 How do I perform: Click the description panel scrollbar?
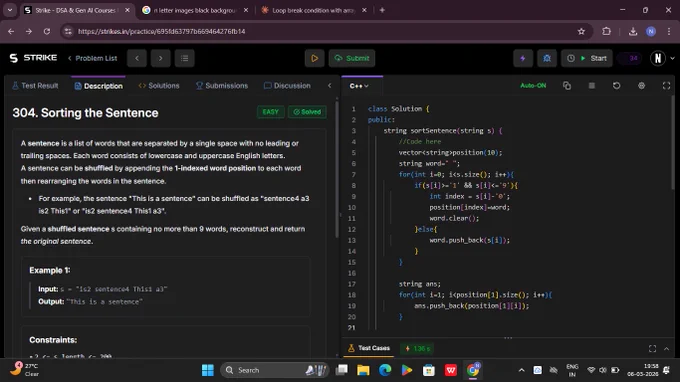[x=337, y=169]
